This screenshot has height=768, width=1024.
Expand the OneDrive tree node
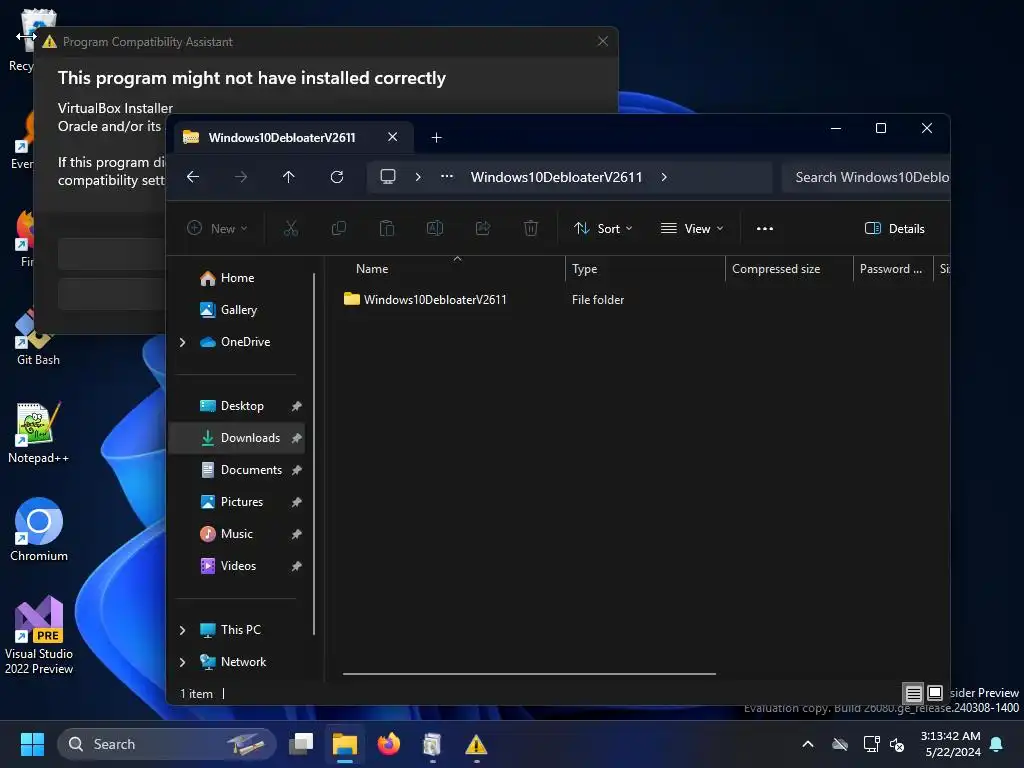183,342
